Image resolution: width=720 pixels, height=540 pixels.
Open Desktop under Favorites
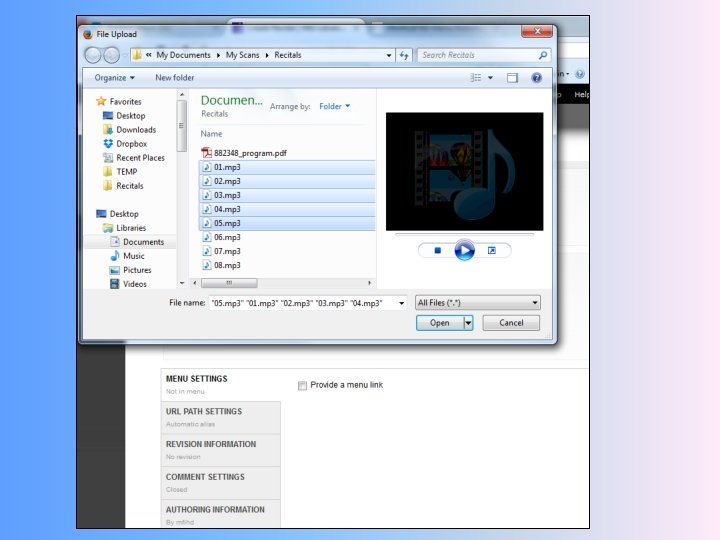(x=124, y=116)
